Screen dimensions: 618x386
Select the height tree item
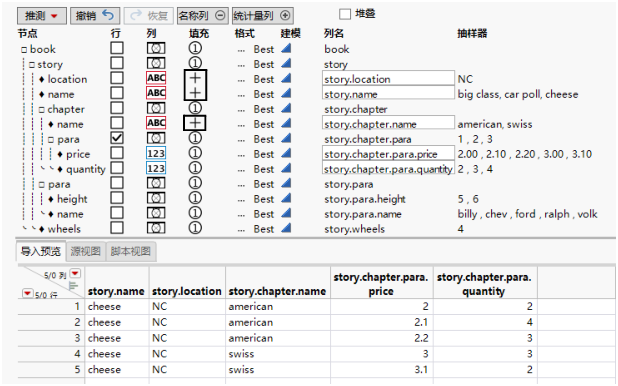(x=72, y=199)
